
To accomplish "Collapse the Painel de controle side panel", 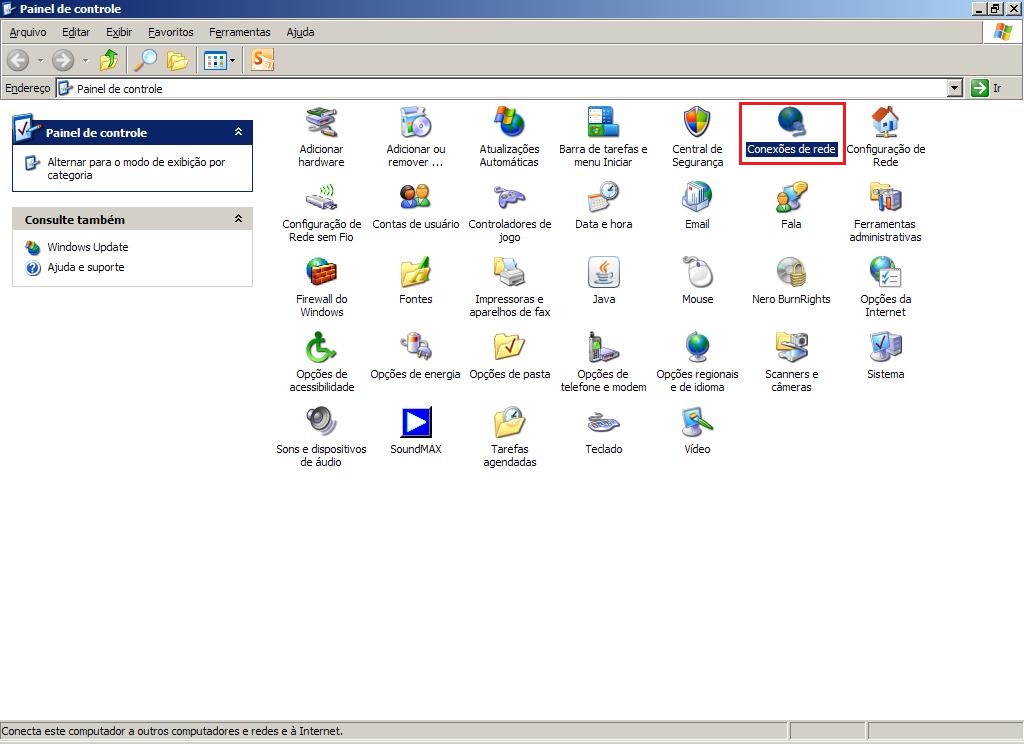I will pyautogui.click(x=238, y=132).
